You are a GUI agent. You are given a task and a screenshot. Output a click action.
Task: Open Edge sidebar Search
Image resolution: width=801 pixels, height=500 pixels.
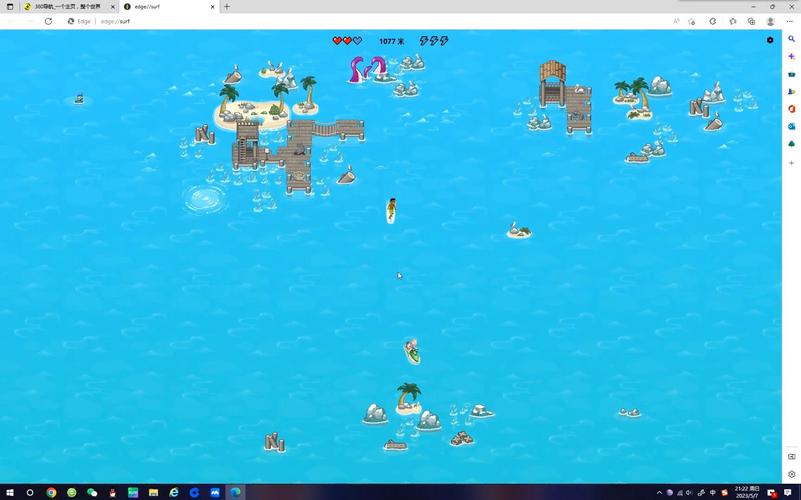(791, 39)
